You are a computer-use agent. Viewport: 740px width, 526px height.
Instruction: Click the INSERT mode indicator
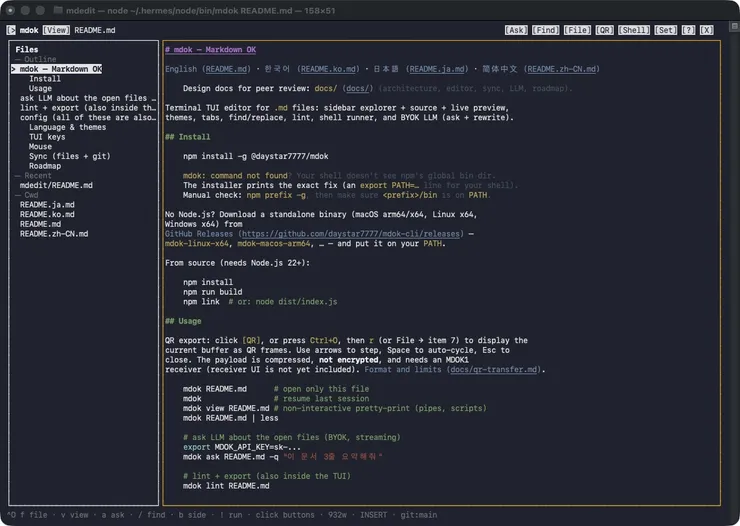coord(373,515)
